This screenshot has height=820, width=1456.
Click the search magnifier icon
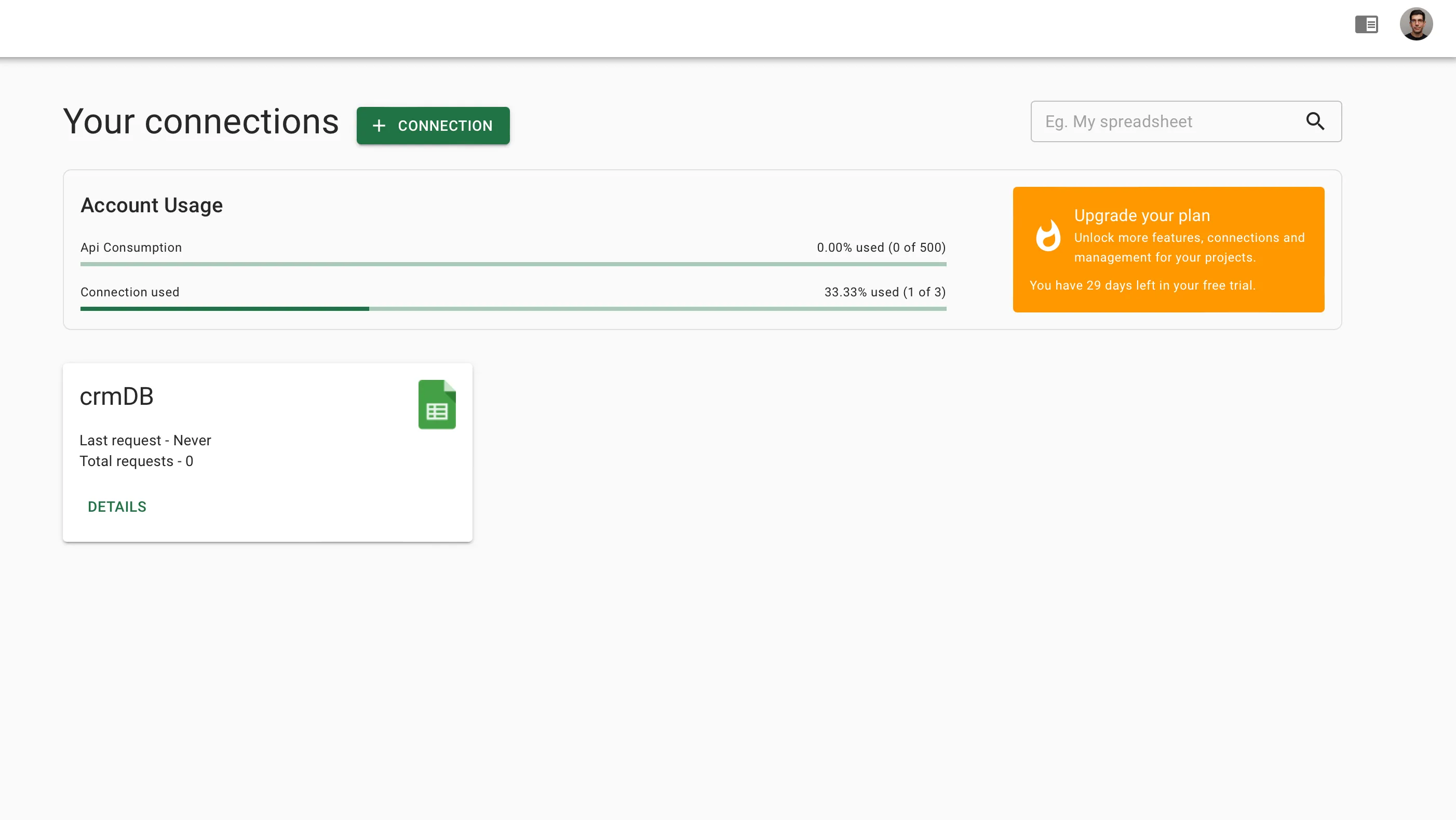[1316, 121]
